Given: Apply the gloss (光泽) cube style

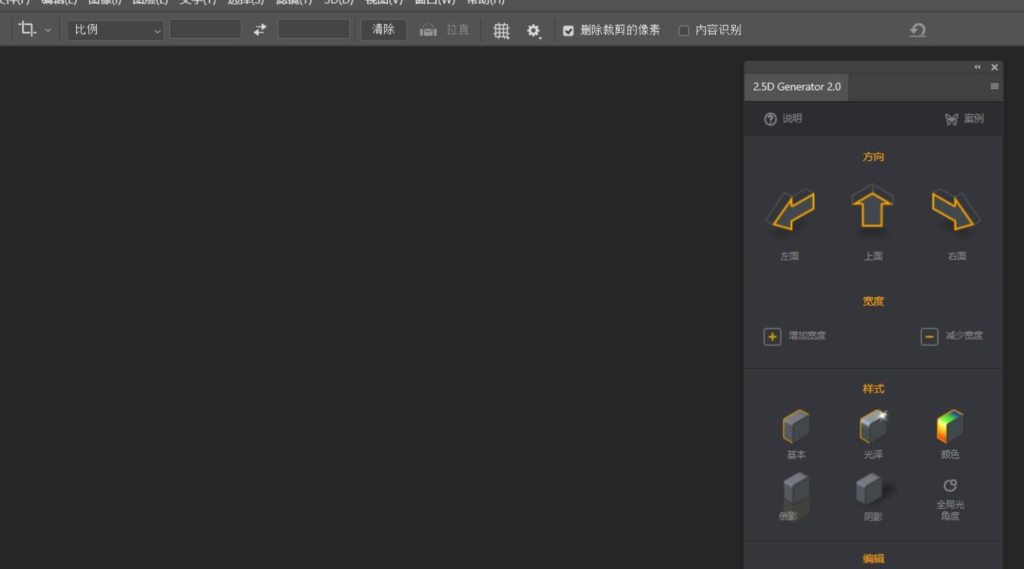Looking at the screenshot, I should click(872, 427).
